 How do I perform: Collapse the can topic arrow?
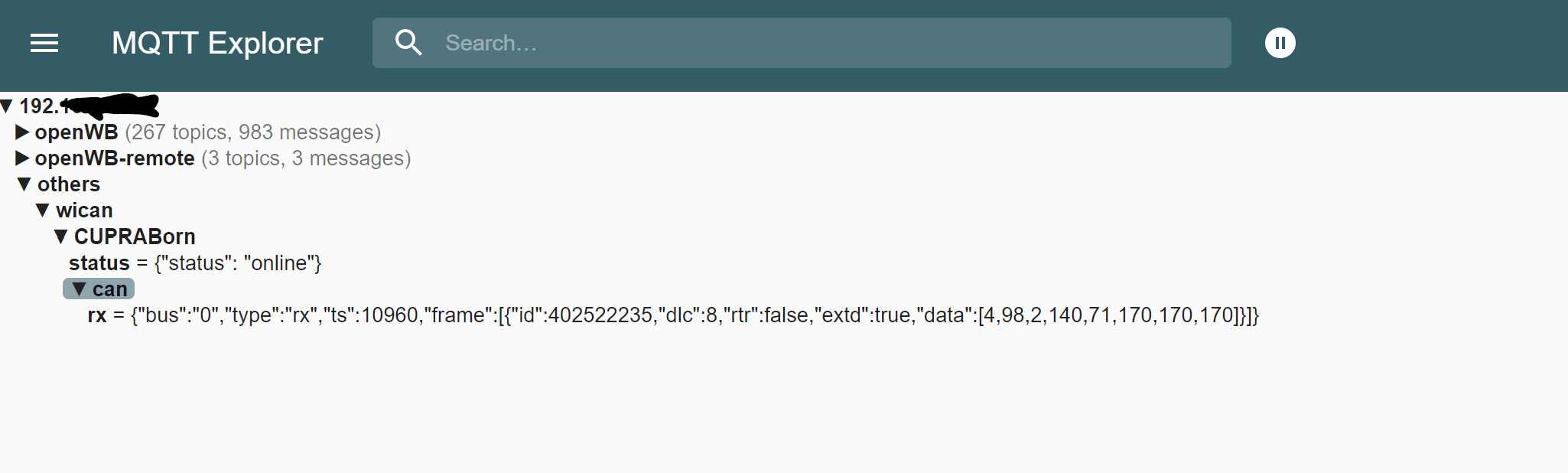pos(79,289)
